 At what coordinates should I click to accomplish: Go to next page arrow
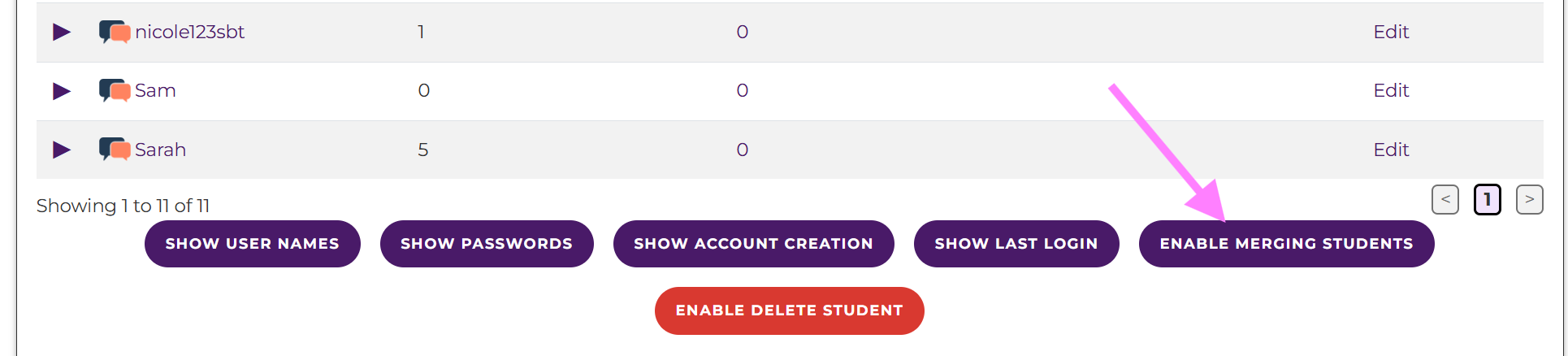coord(1529,200)
